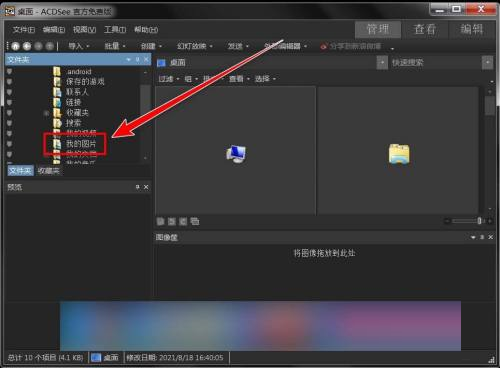Open the 组 group dropdown
The width and height of the screenshot is (500, 368).
pyautogui.click(x=191, y=79)
